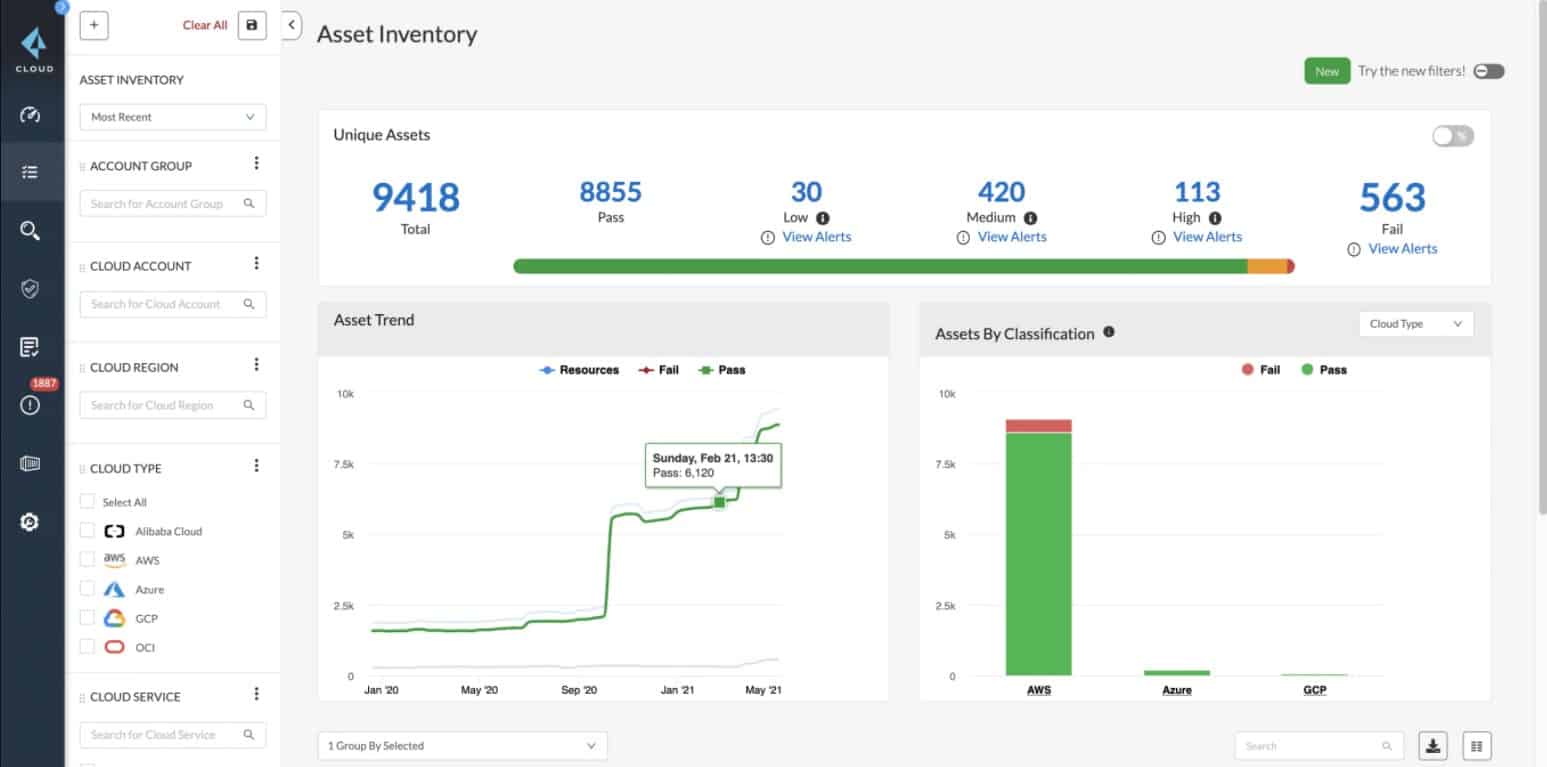The width and height of the screenshot is (1547, 767).
Task: Click the Assets By Classification info icon
Action: [x=1109, y=332]
